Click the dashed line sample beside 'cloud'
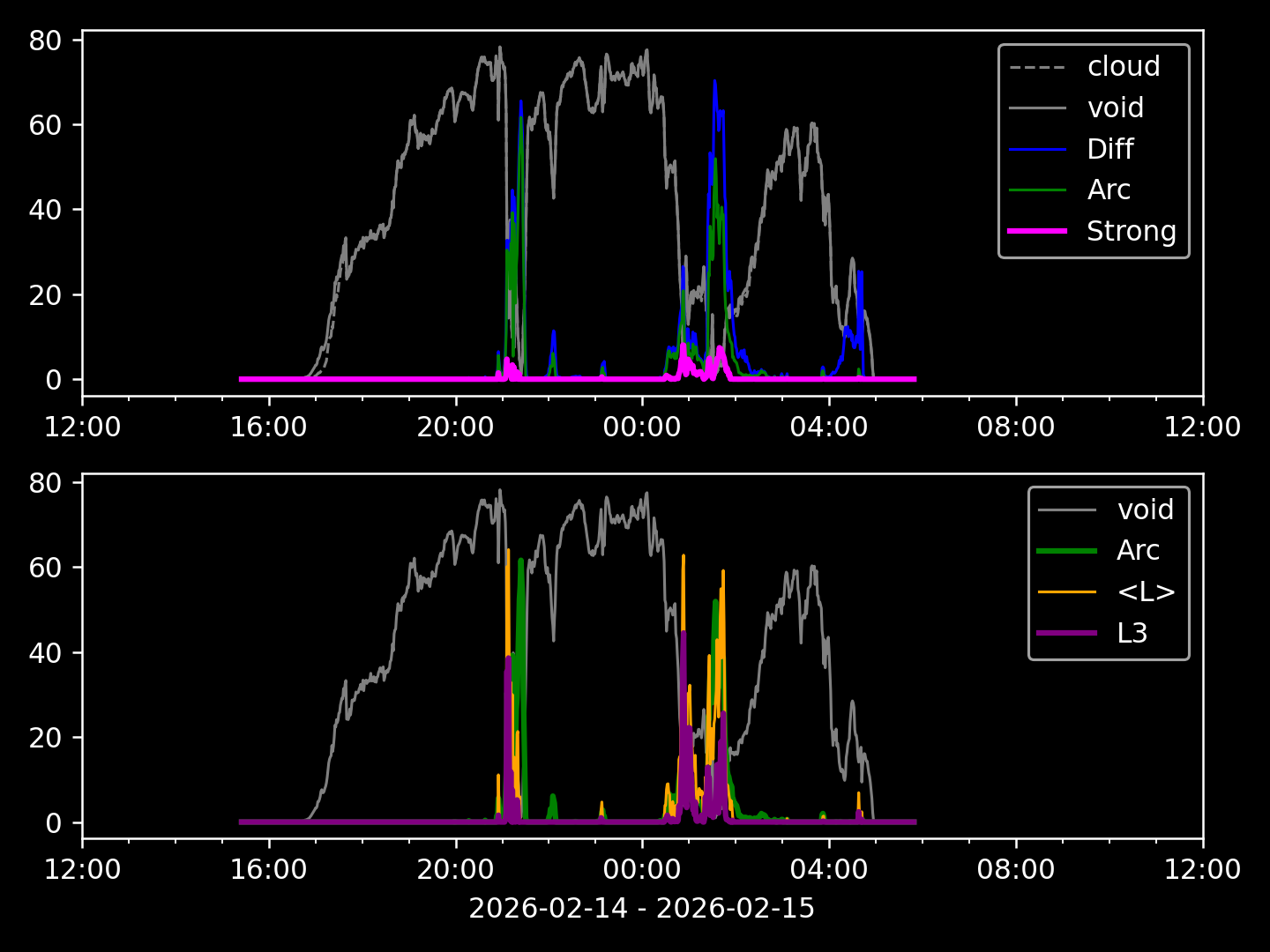Viewport: 1270px width, 952px height. tap(1037, 67)
